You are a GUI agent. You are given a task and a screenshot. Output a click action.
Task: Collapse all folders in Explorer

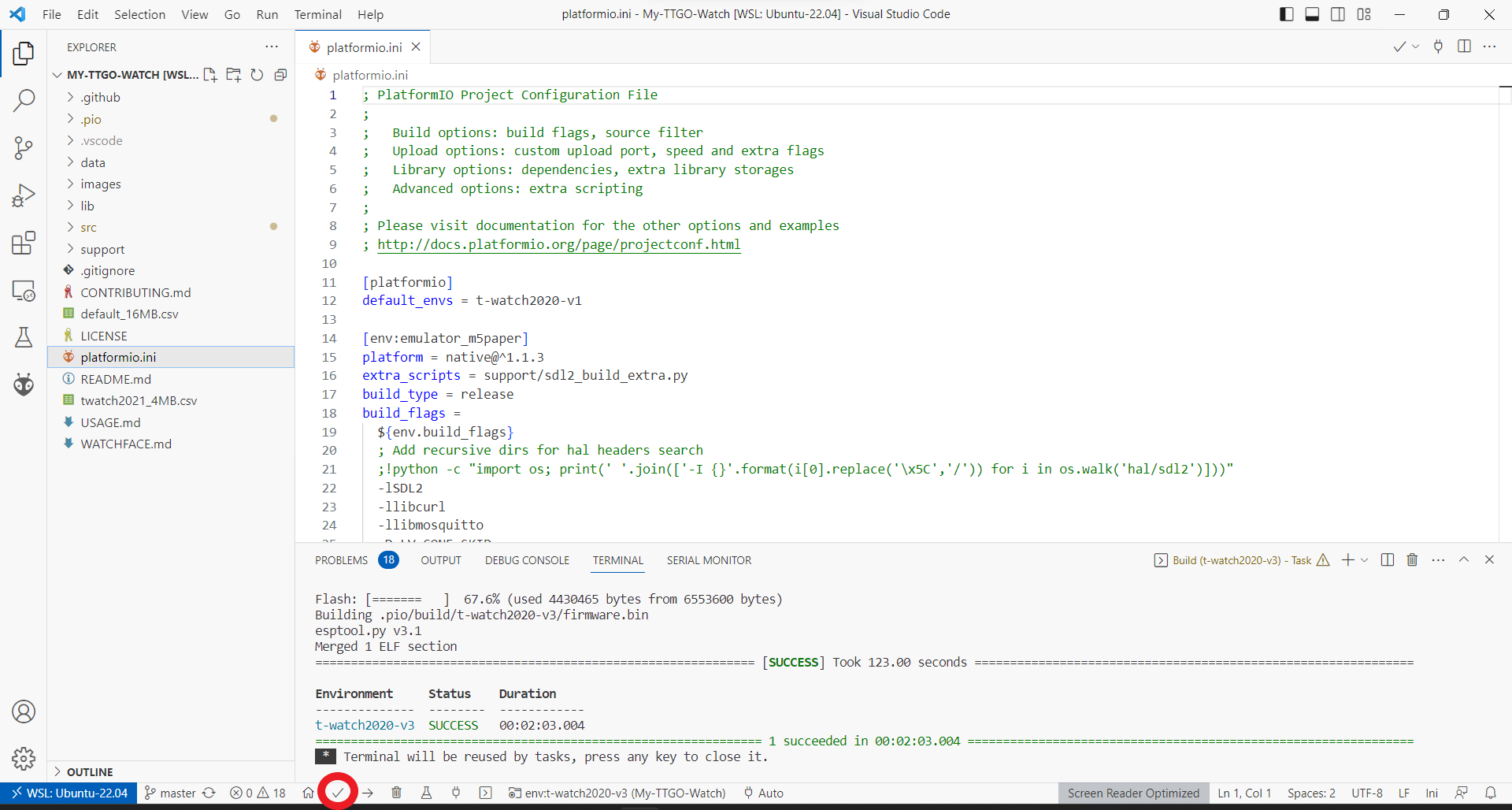pos(280,75)
